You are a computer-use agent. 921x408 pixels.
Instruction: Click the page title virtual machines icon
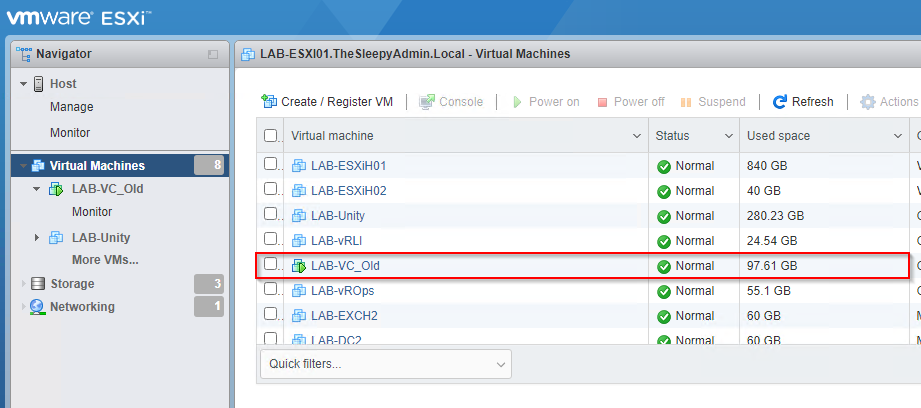(248, 54)
